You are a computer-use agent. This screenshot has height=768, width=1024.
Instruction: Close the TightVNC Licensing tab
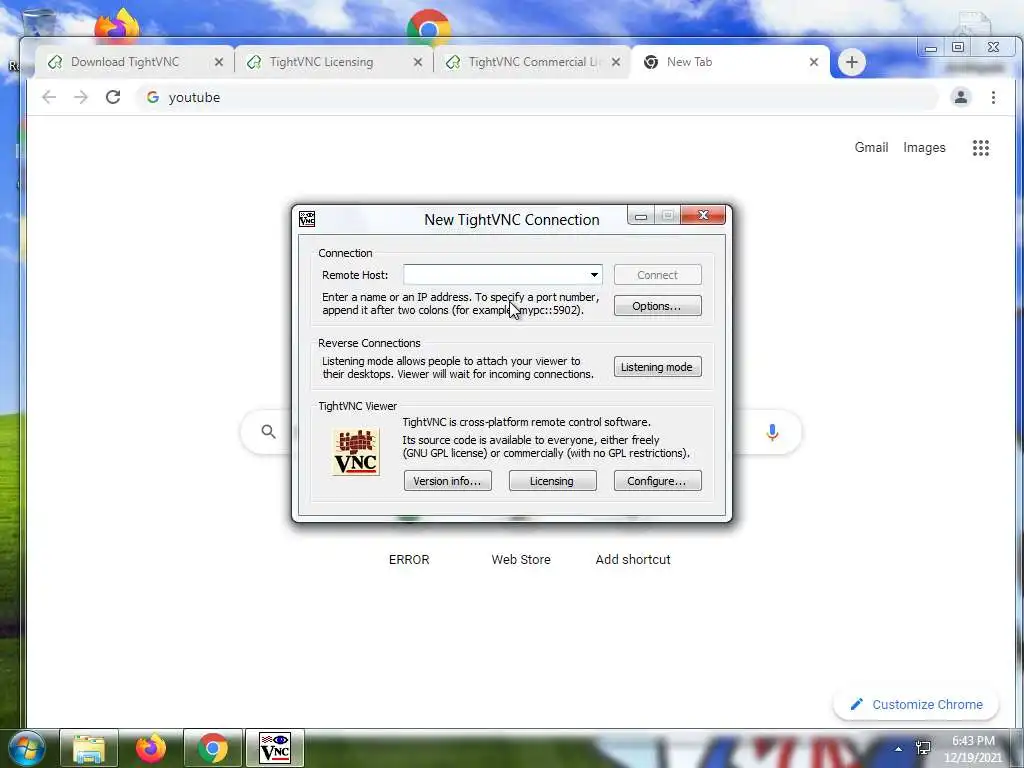[418, 62]
